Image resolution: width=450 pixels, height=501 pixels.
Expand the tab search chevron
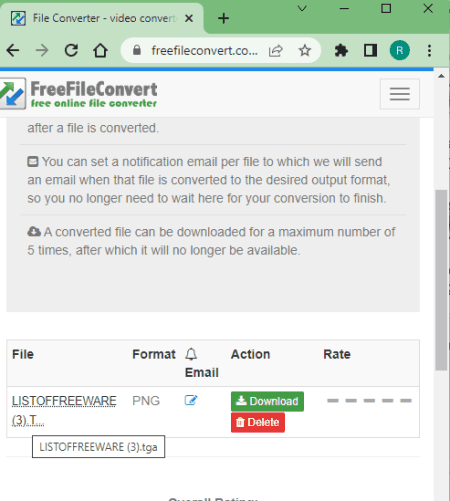[302, 9]
